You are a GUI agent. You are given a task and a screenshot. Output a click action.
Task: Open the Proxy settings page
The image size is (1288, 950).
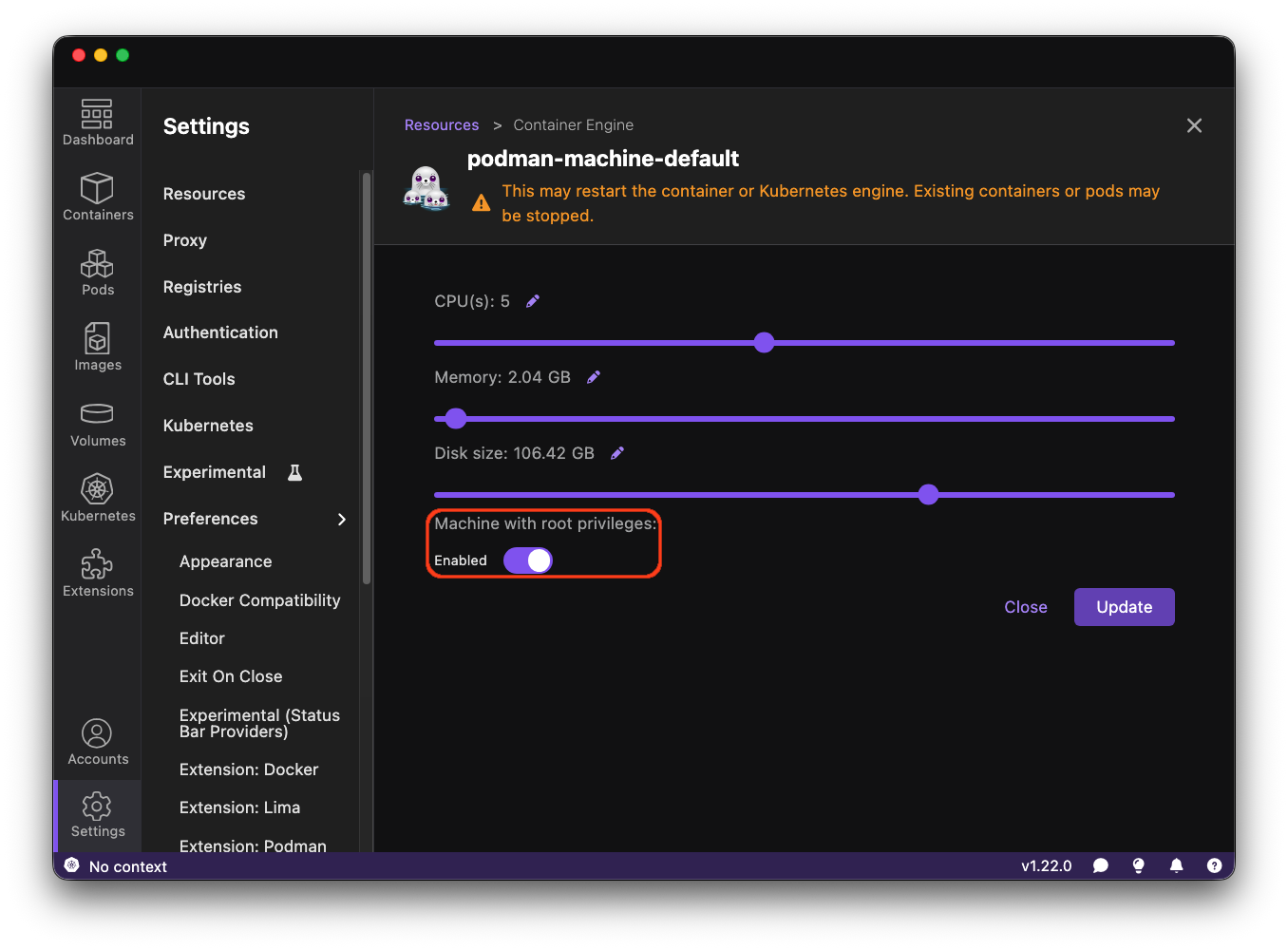point(185,240)
